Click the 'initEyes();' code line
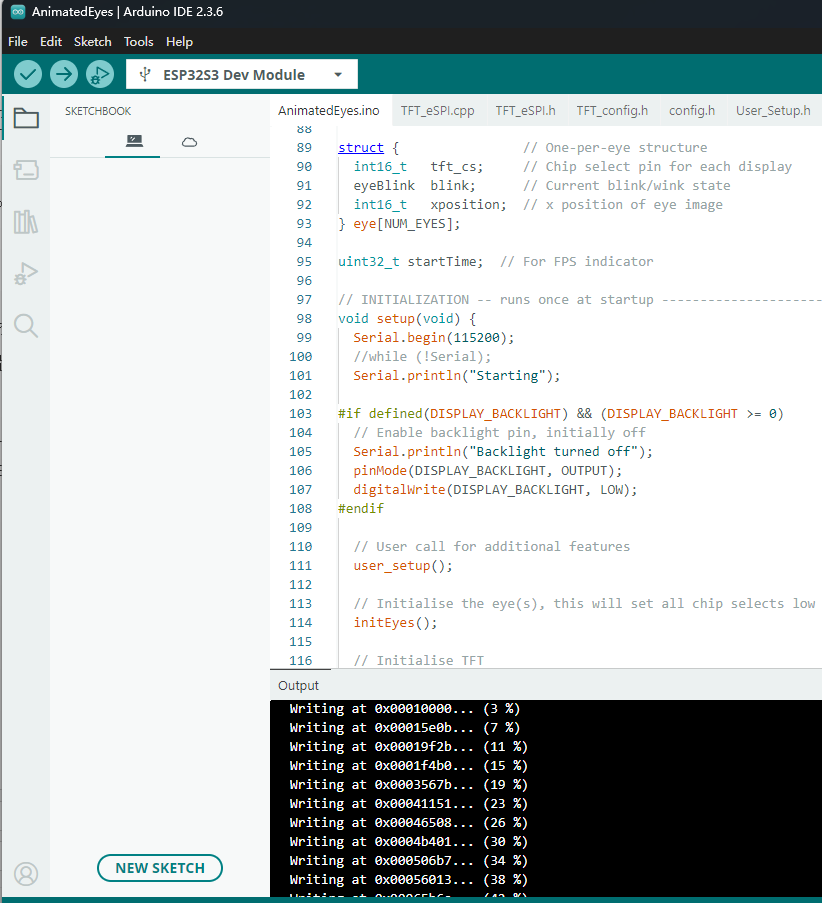The height and width of the screenshot is (903, 822). 395,623
